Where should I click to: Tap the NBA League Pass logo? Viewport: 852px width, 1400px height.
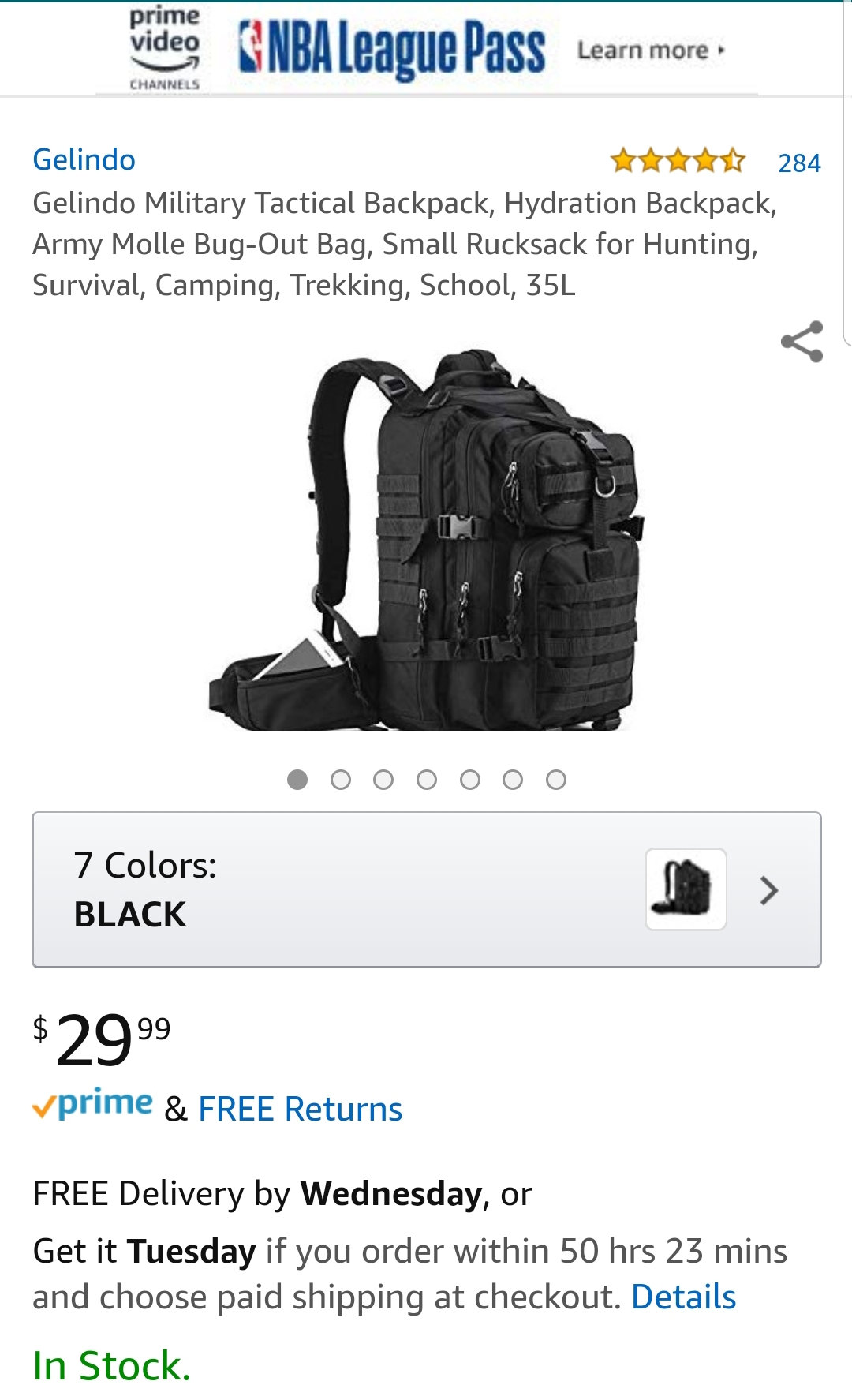click(391, 50)
